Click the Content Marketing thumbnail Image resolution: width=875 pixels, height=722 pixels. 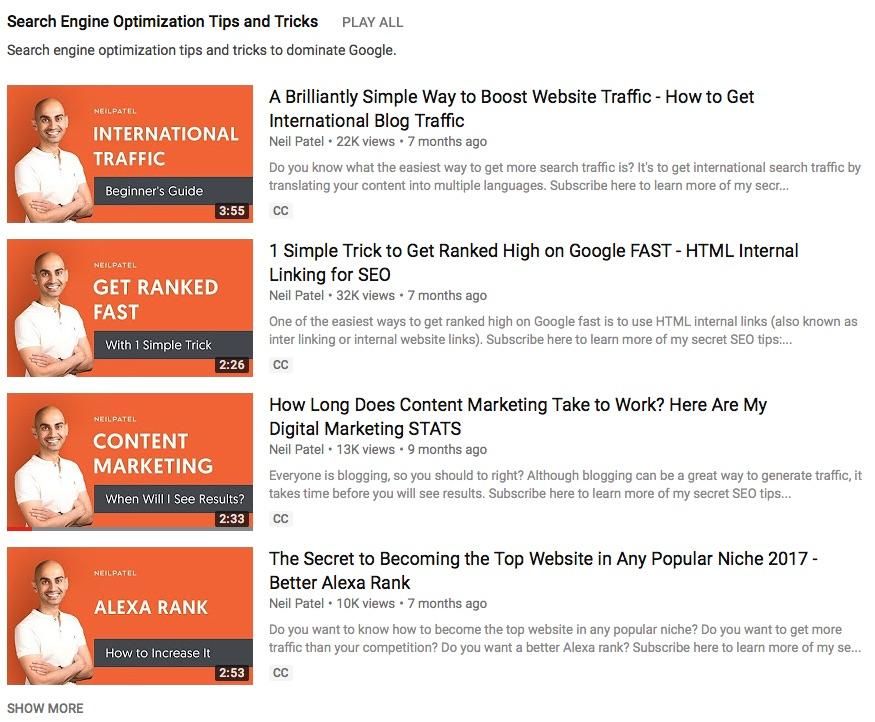point(129,461)
